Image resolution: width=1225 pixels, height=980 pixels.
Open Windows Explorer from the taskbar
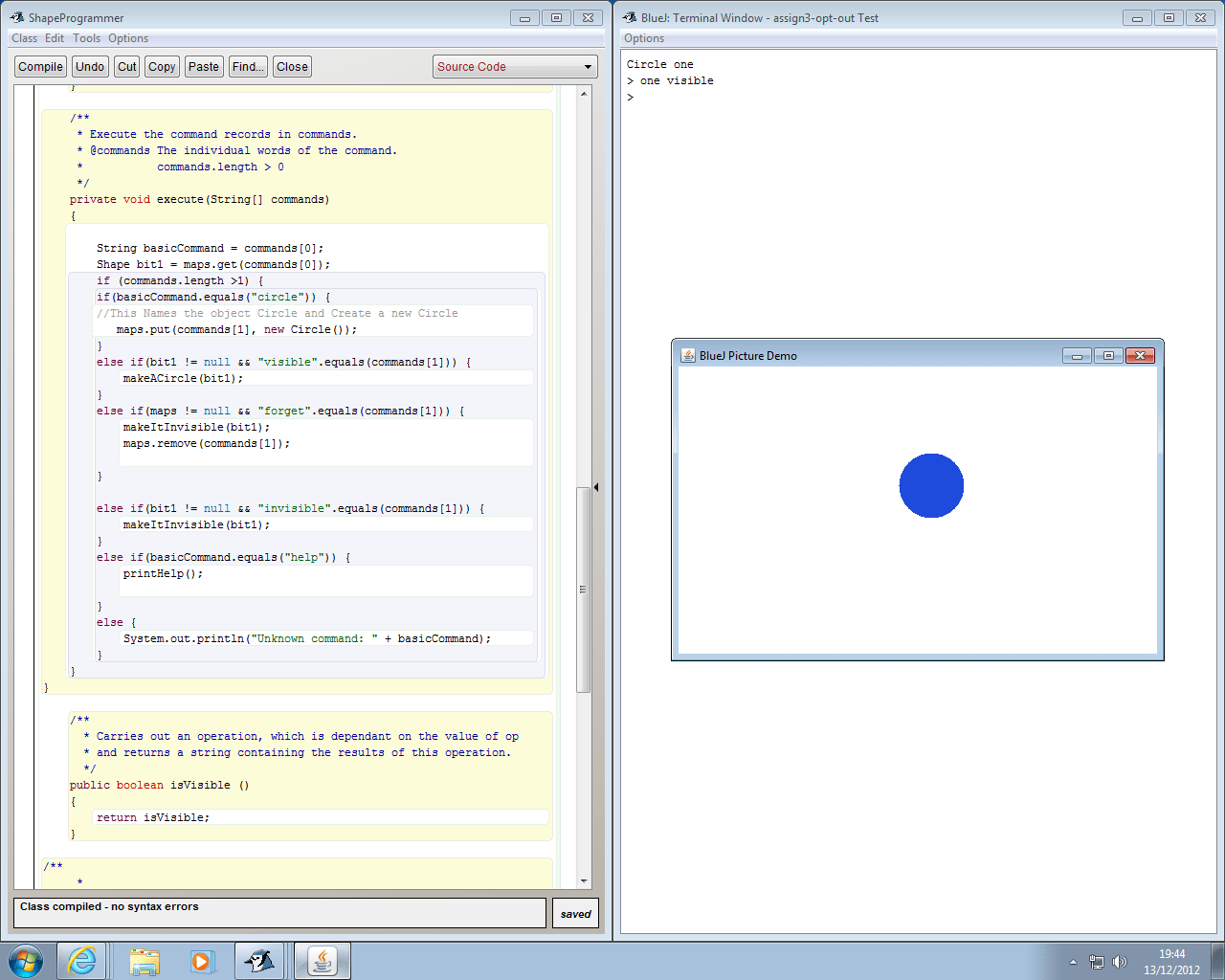pyautogui.click(x=144, y=961)
